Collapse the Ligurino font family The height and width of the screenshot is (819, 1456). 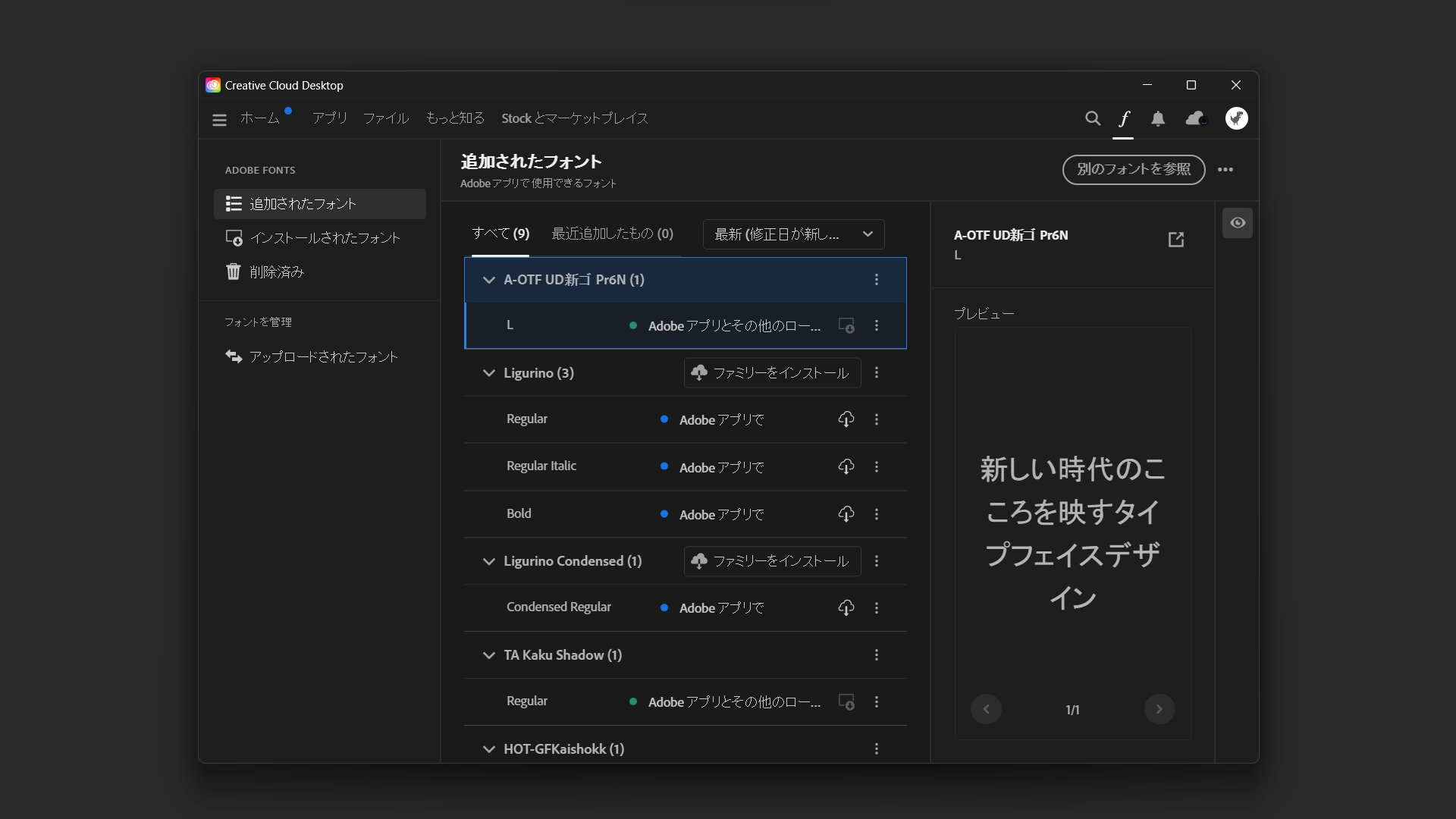[x=489, y=373]
